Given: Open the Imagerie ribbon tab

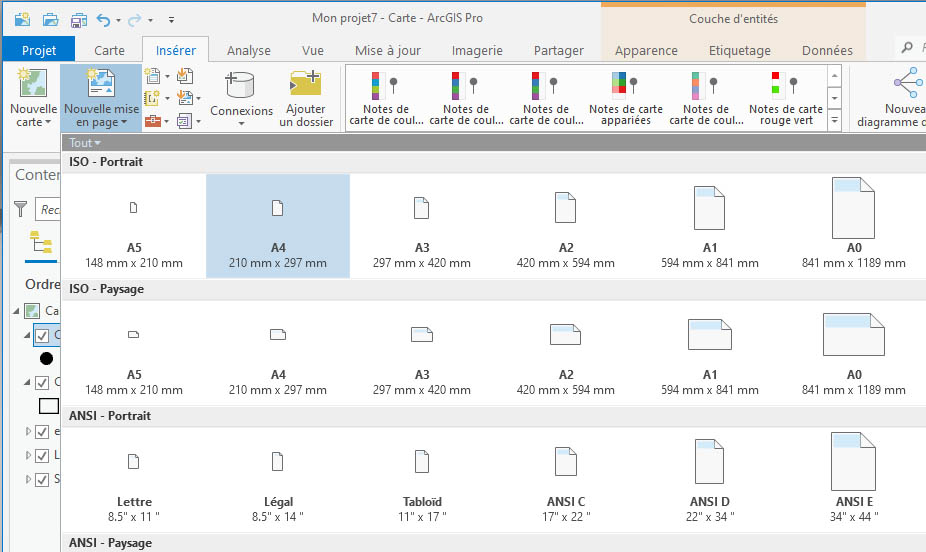Looking at the screenshot, I should pos(477,50).
